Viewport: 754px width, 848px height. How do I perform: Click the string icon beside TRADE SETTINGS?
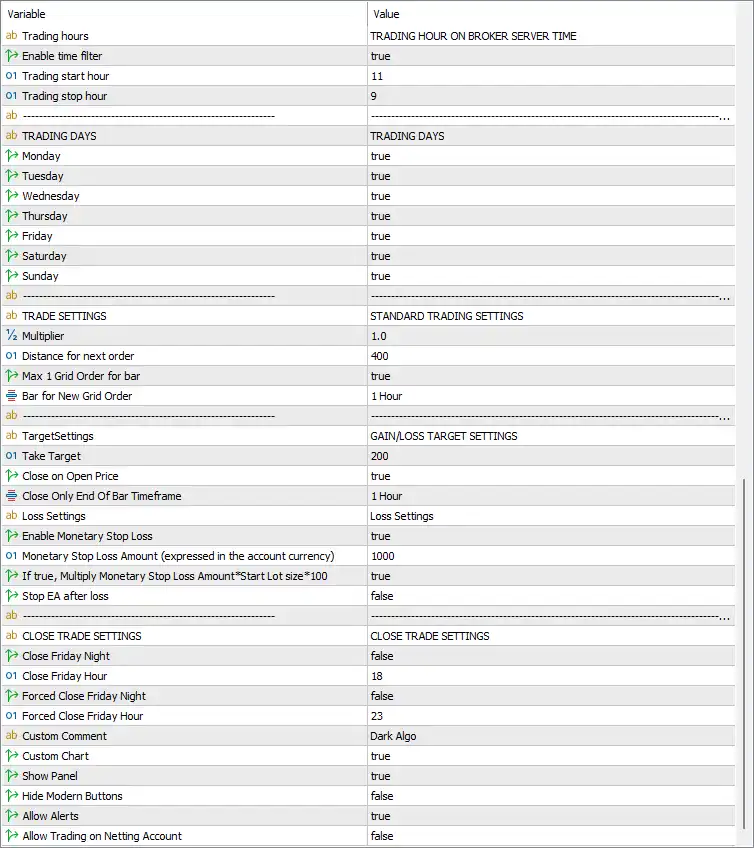[x=11, y=316]
